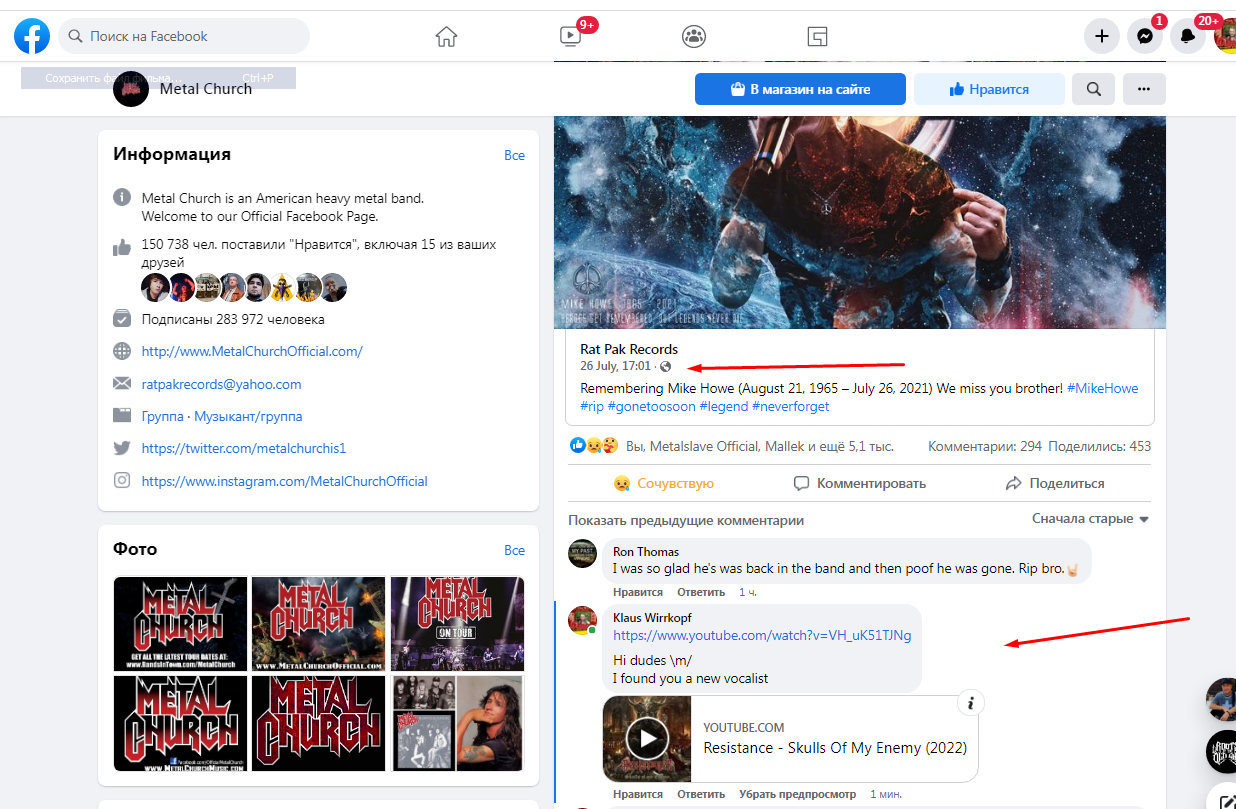Click Metal Church page avatar in header
Screen dimensions: 1236x809
(x=130, y=89)
